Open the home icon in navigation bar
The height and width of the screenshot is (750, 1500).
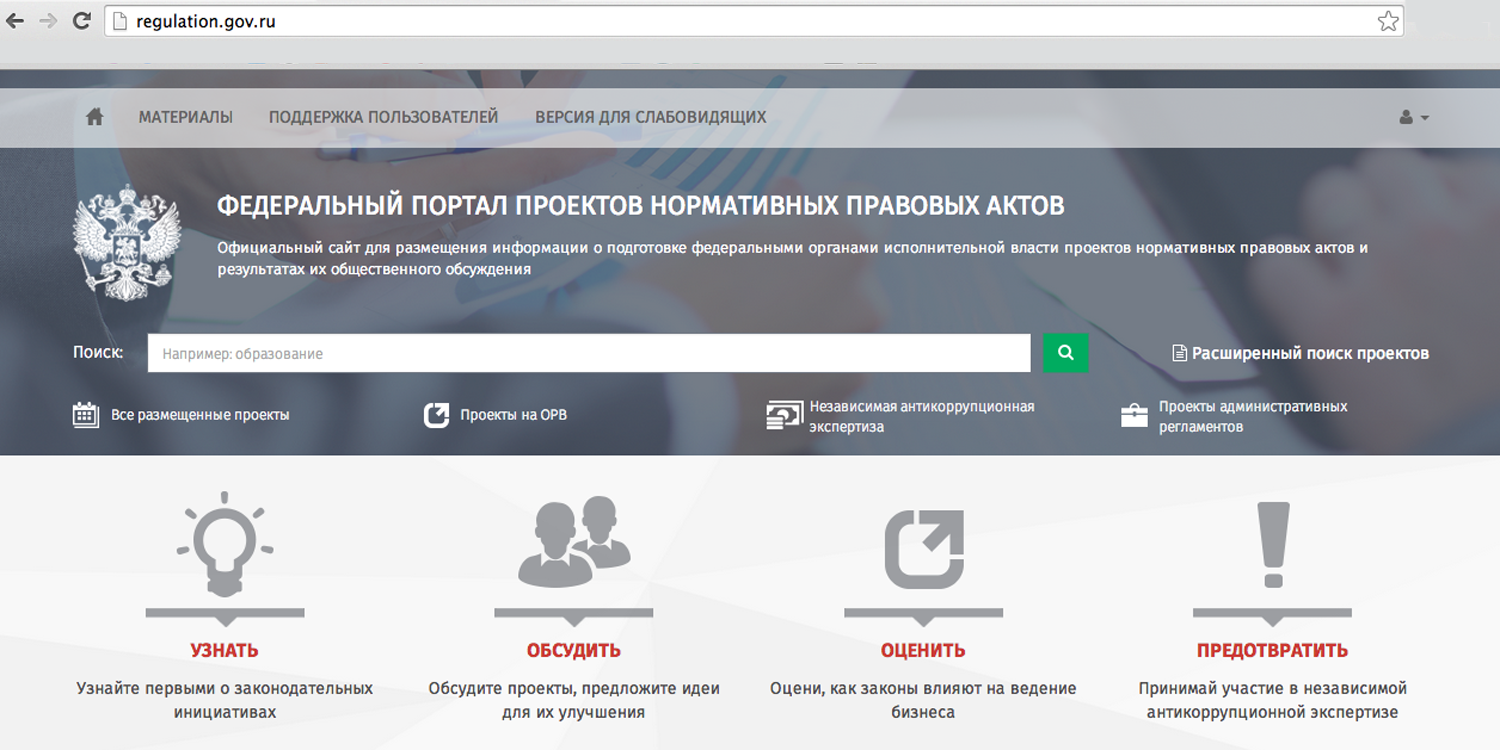pyautogui.click(x=95, y=117)
